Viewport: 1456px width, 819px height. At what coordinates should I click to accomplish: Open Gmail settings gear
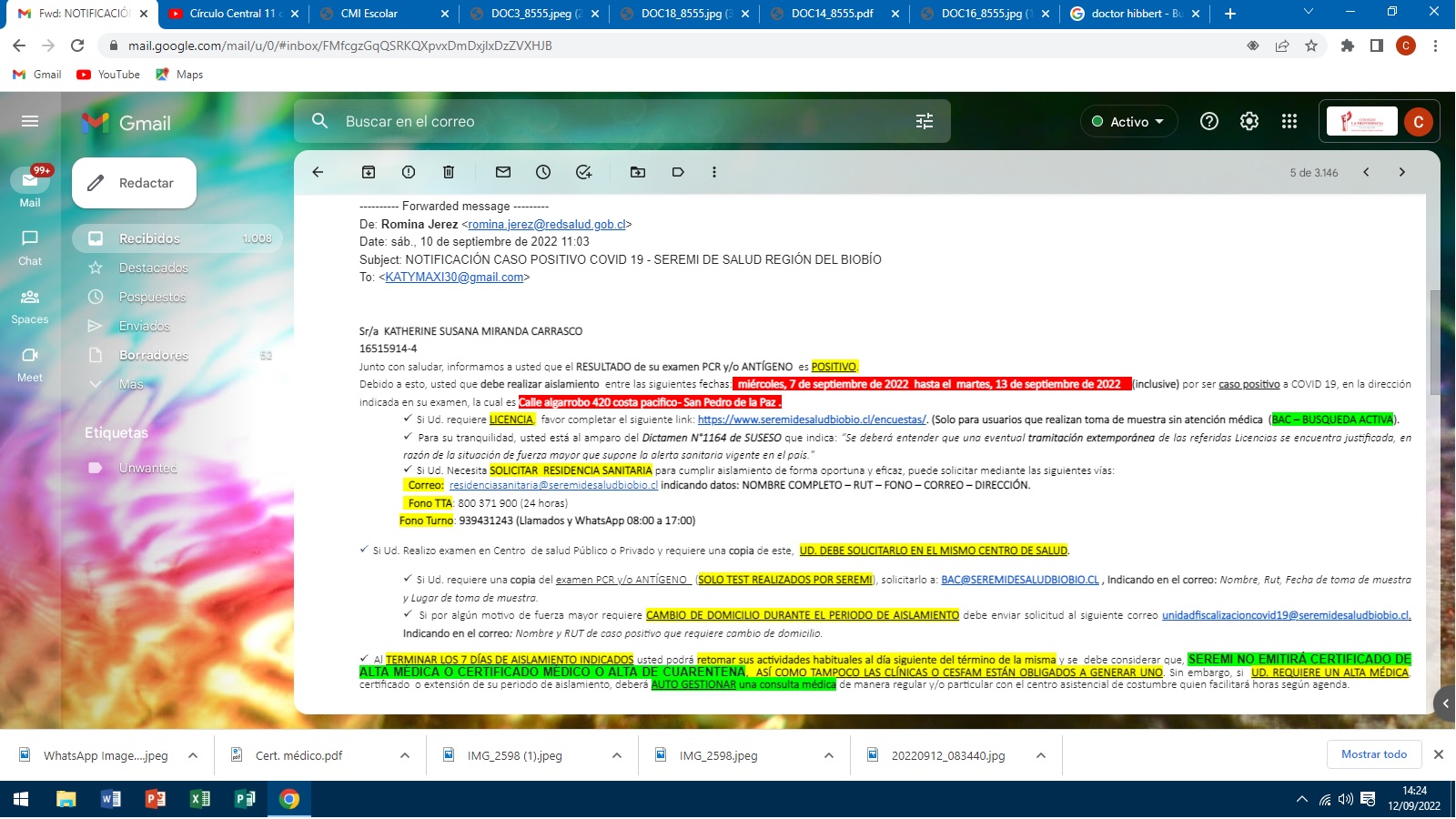pos(1249,121)
